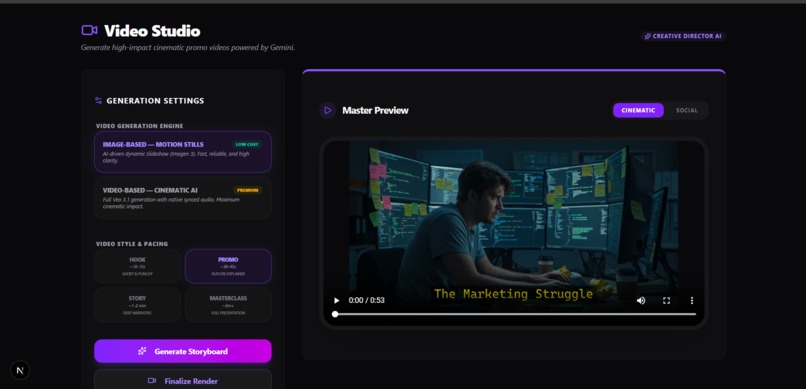
Task: Choose the Hook video style
Action: coord(137,266)
